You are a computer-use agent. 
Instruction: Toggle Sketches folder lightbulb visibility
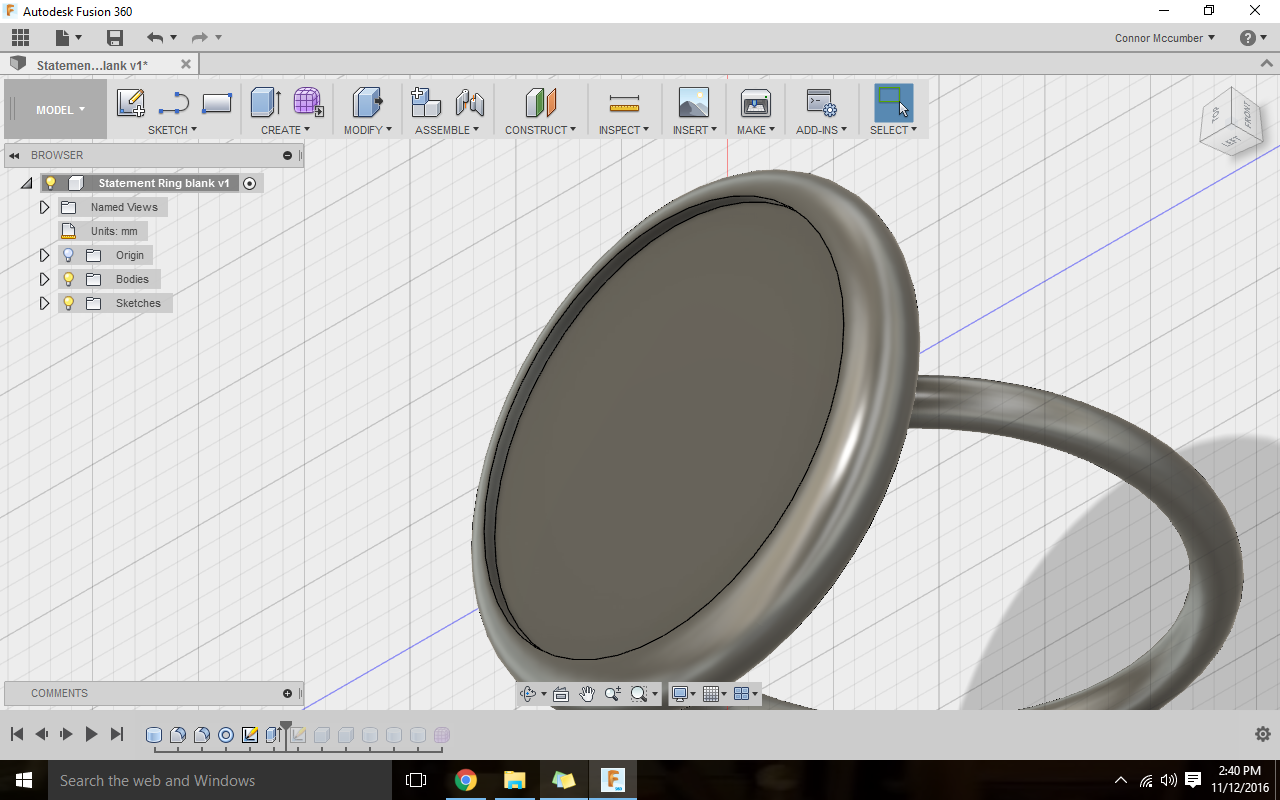click(x=68, y=303)
